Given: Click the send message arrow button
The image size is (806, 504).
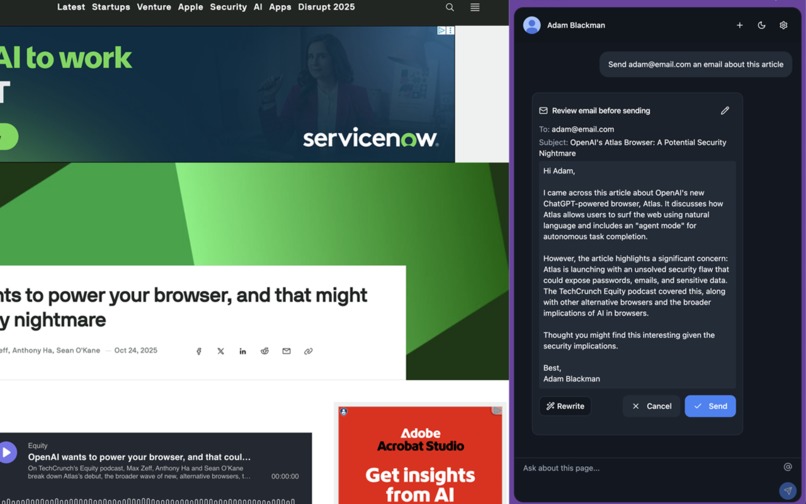Looking at the screenshot, I should coord(788,491).
